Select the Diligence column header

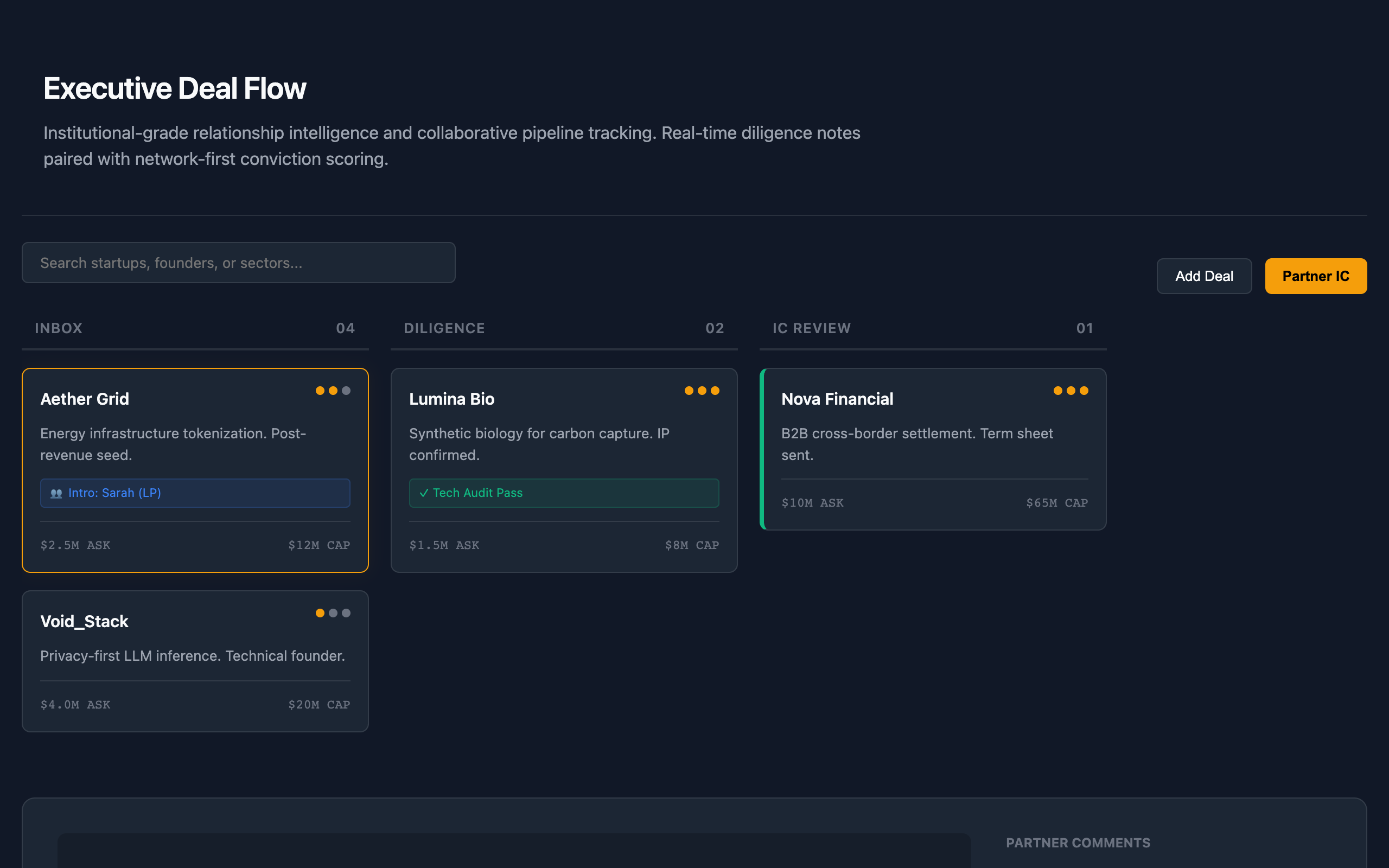[x=444, y=328]
